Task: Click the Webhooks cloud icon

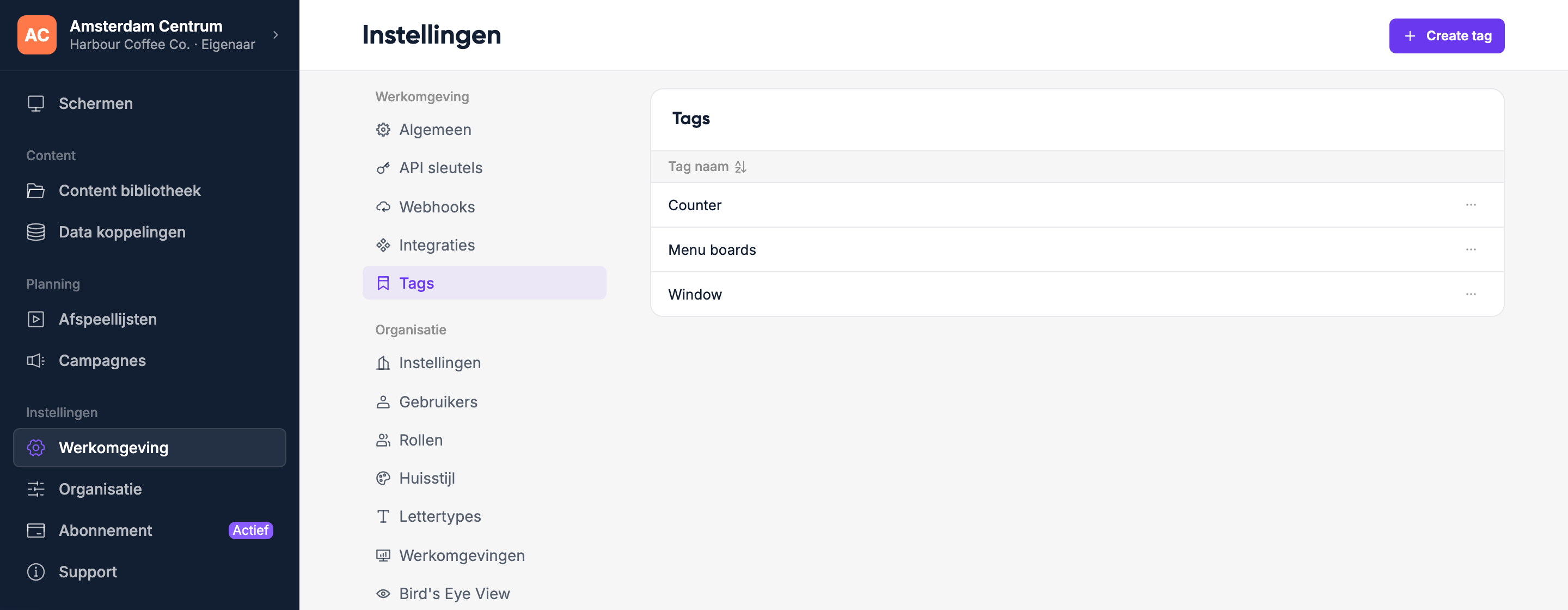Action: (x=383, y=207)
